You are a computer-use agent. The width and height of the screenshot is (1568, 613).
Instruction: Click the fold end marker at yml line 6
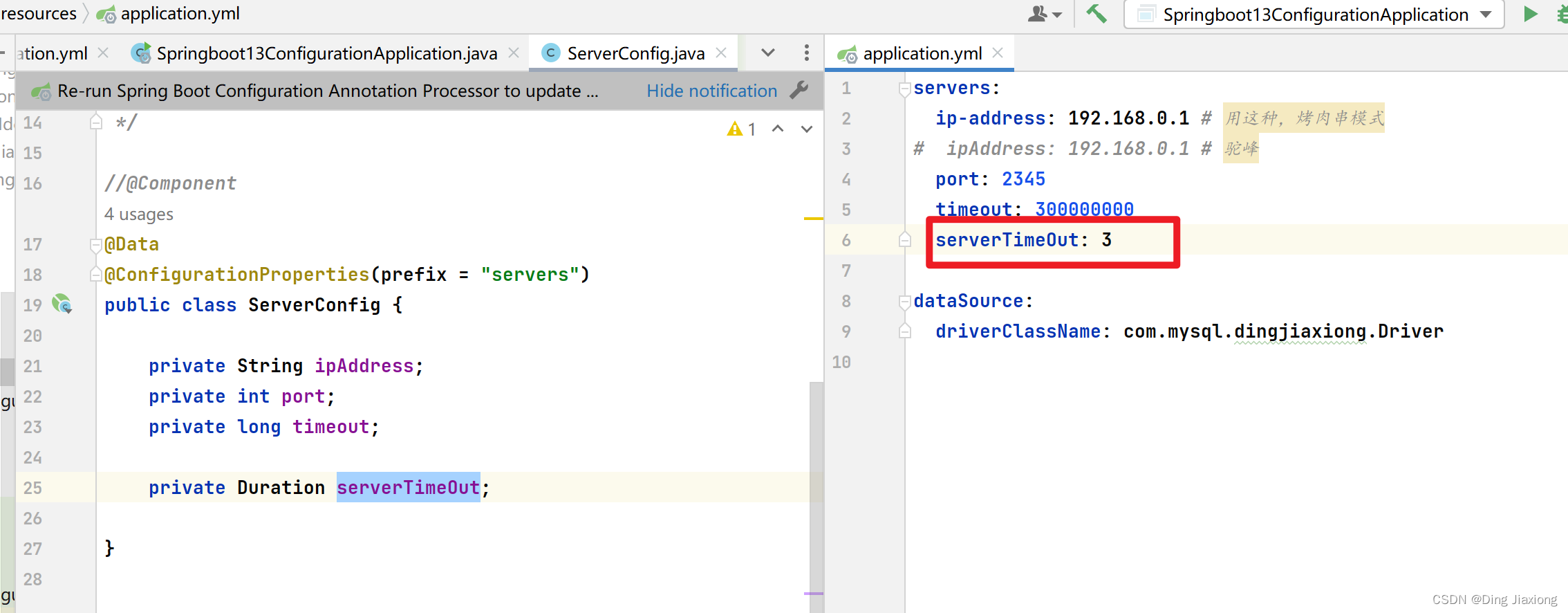[904, 239]
